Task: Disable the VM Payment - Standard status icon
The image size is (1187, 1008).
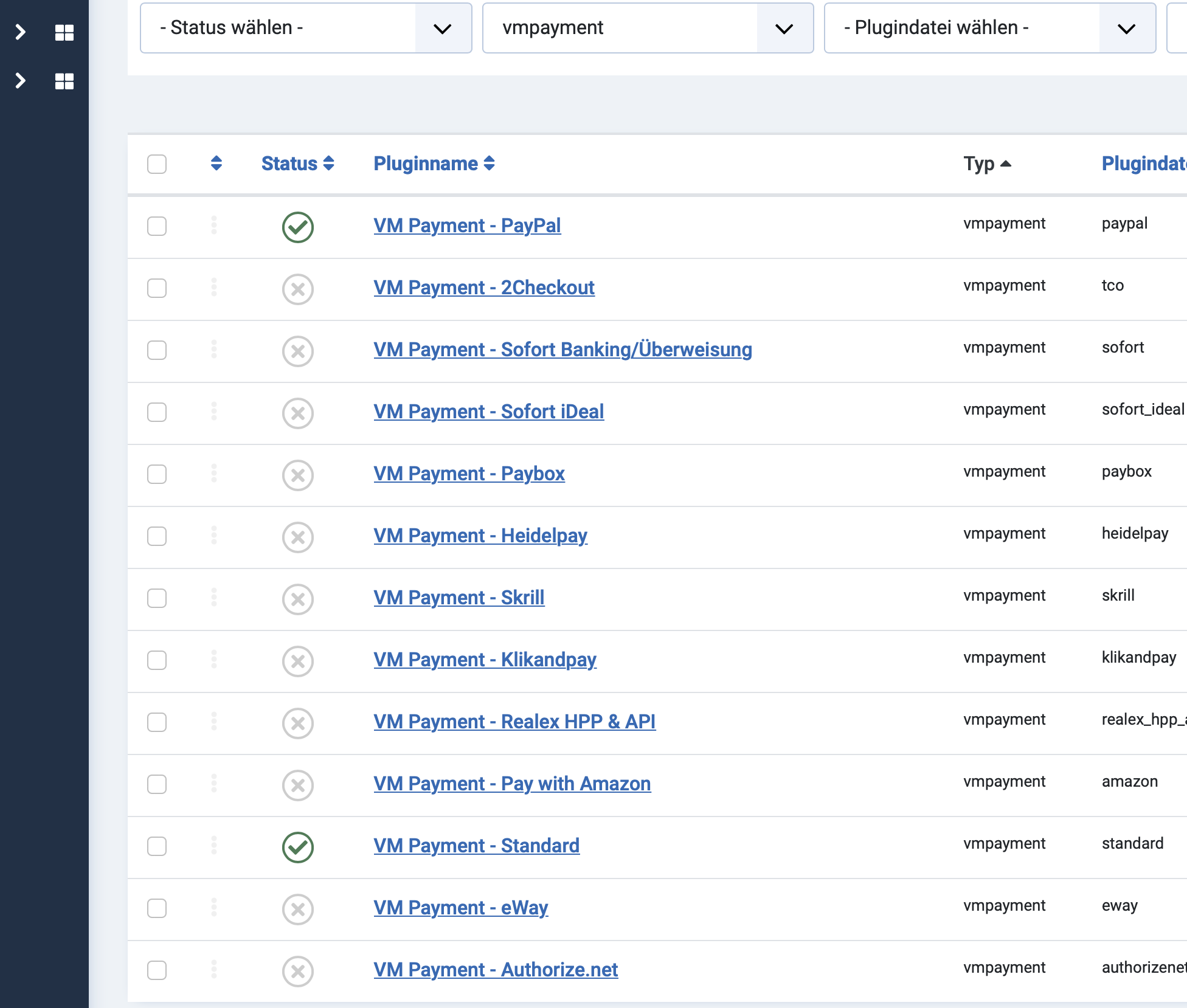Action: tap(297, 847)
